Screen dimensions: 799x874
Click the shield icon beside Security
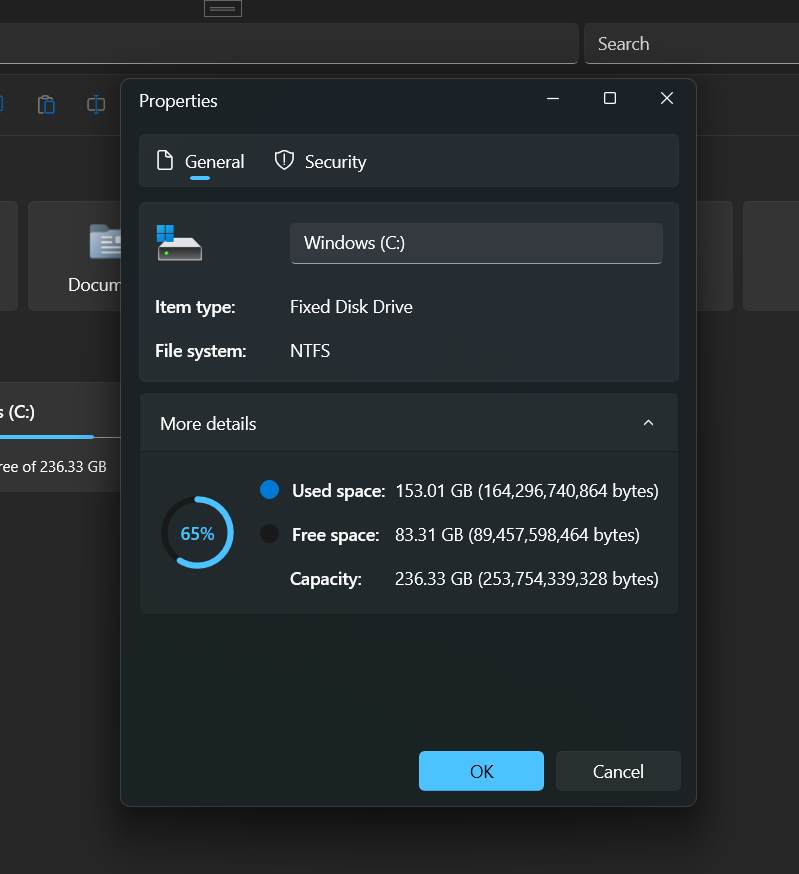(x=284, y=161)
